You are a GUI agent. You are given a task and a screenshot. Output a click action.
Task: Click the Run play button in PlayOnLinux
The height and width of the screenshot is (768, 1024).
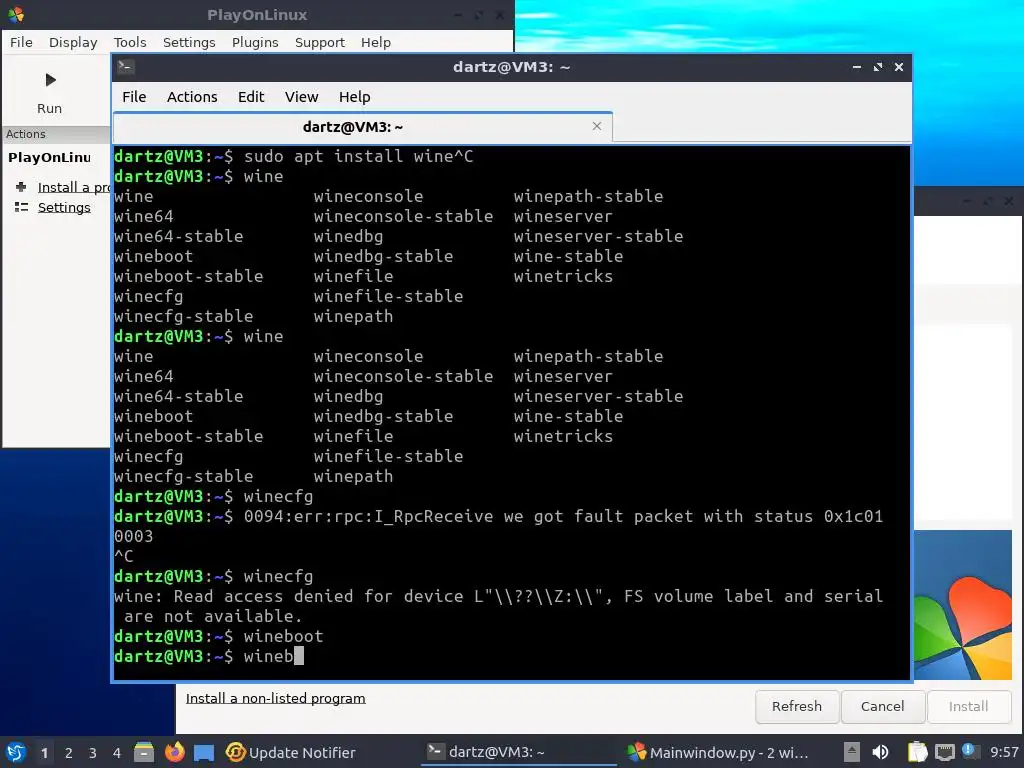point(50,80)
